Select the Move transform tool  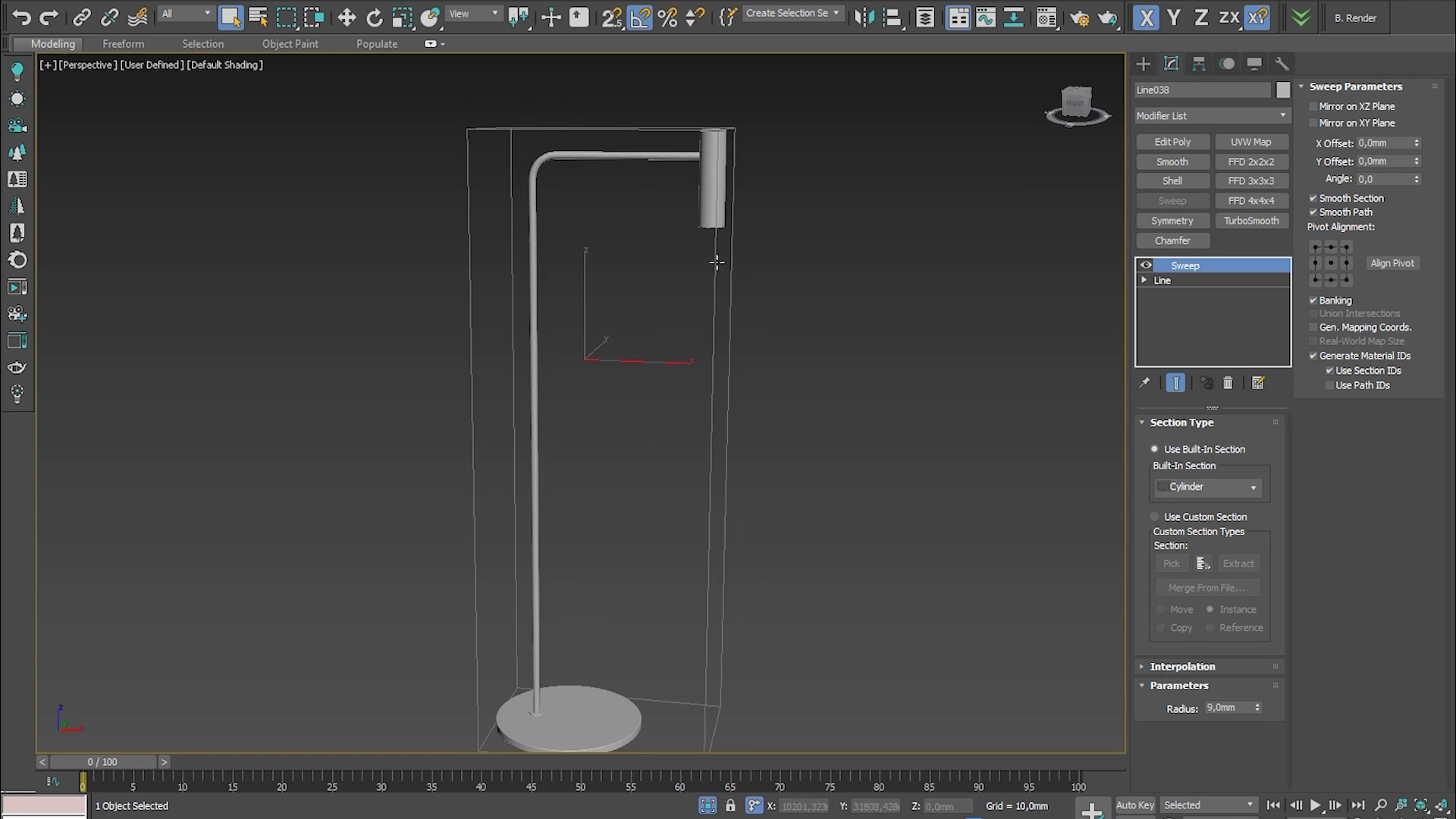click(x=347, y=17)
